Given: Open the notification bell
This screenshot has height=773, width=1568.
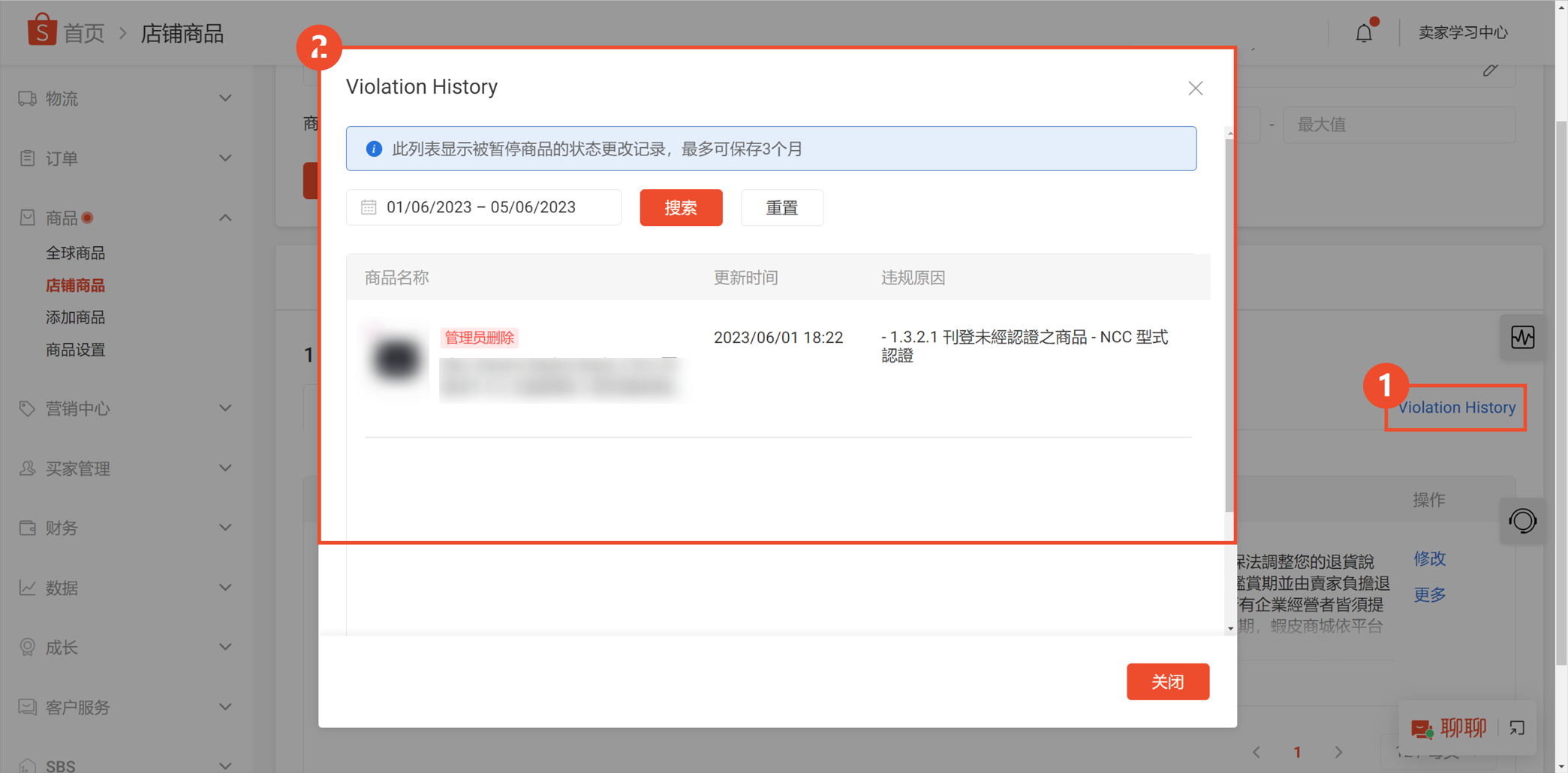Looking at the screenshot, I should (x=1364, y=32).
